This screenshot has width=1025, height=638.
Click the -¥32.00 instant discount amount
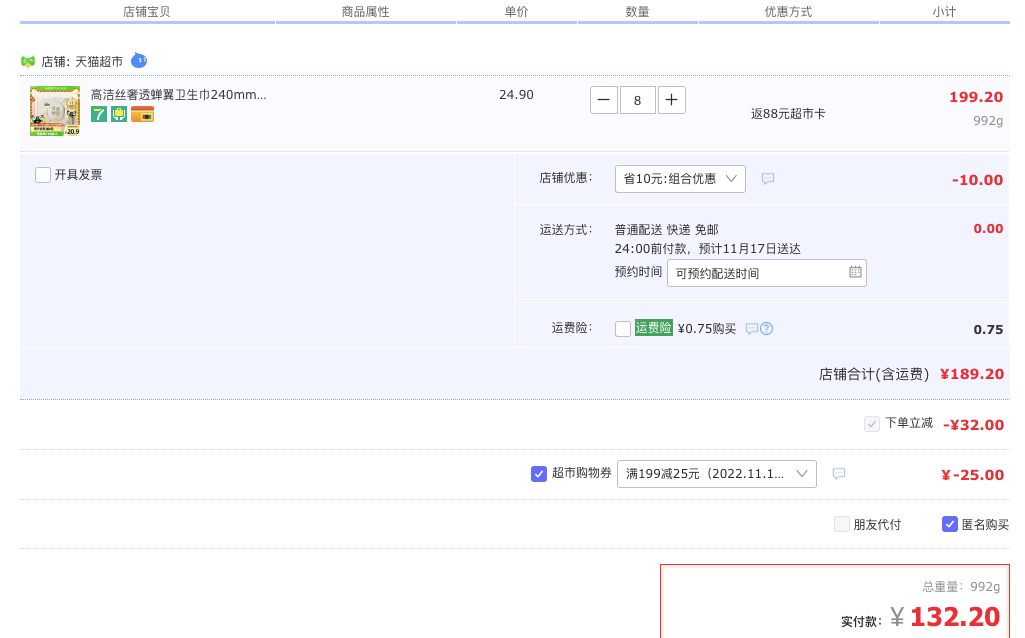(973, 425)
